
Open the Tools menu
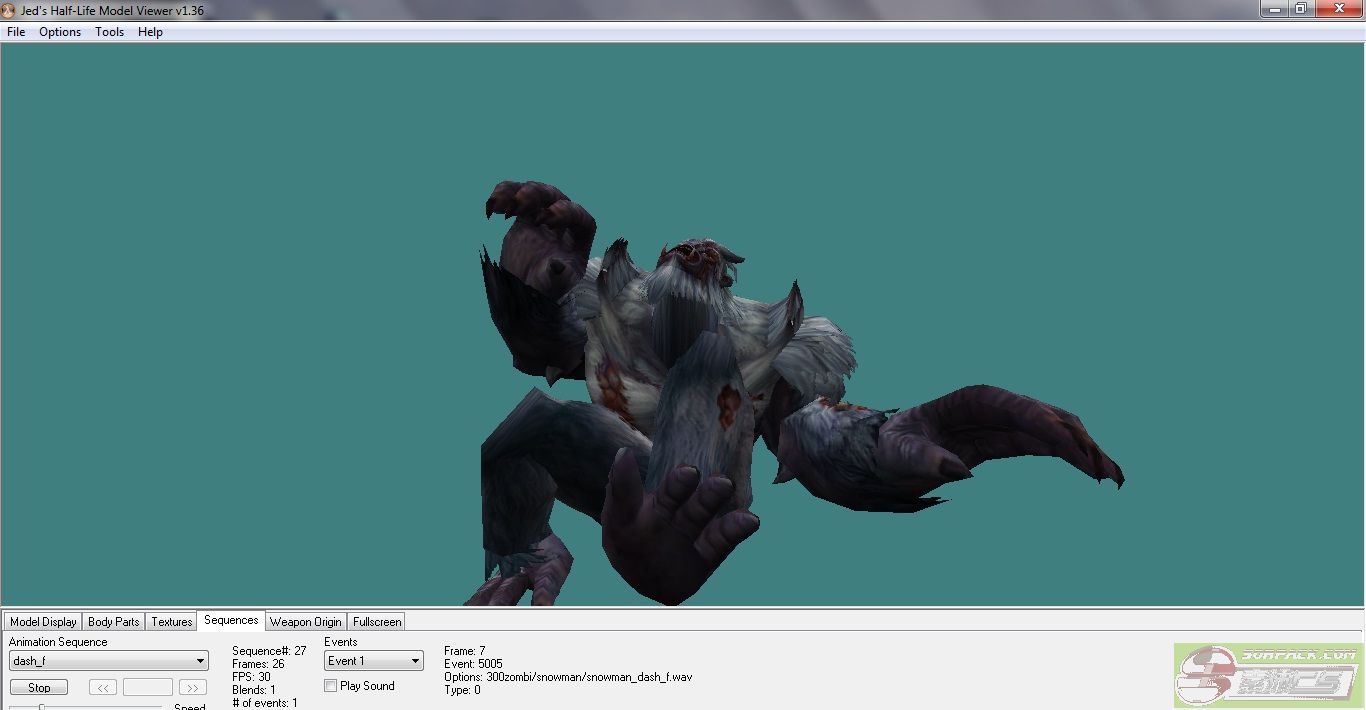pyautogui.click(x=109, y=32)
